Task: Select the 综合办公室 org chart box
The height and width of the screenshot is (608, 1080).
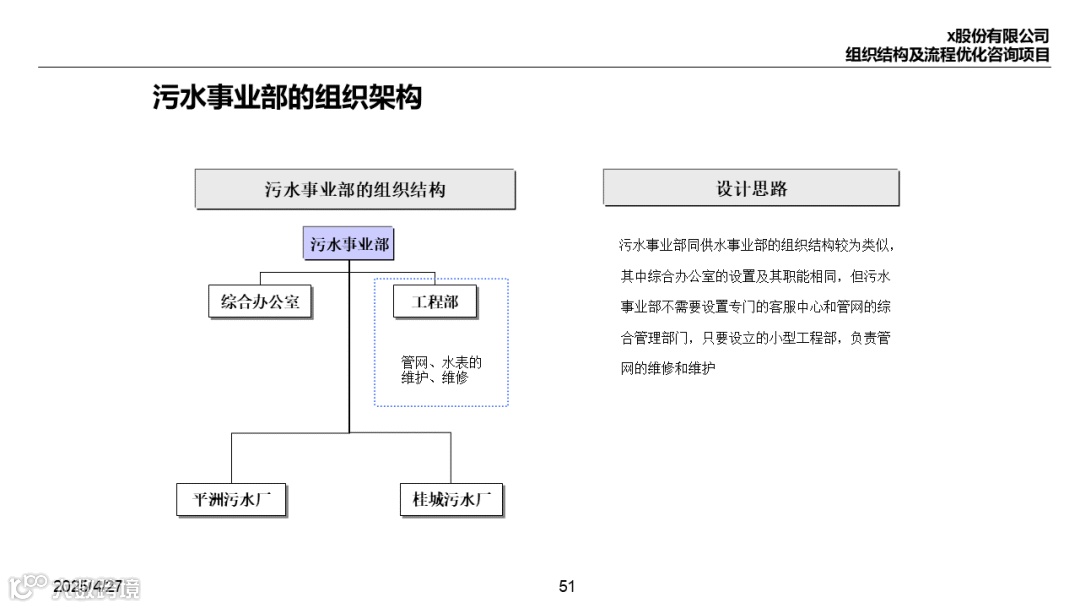Action: coord(260,302)
